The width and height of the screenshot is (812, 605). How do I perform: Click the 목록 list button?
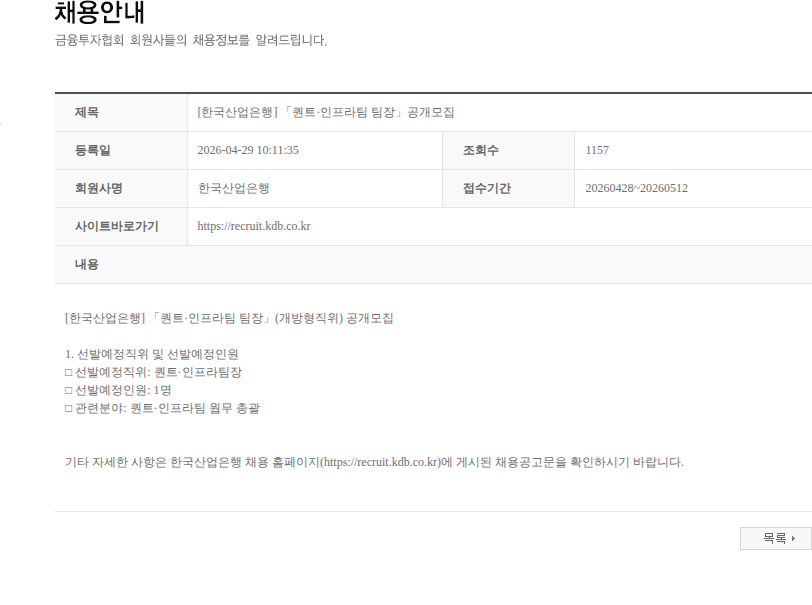pos(775,538)
